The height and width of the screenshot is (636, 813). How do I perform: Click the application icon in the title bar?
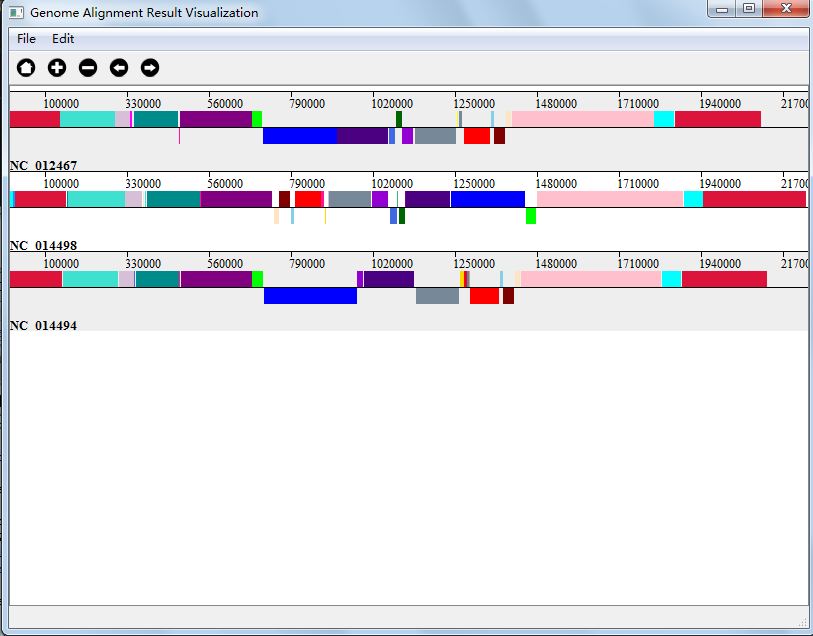coord(17,12)
